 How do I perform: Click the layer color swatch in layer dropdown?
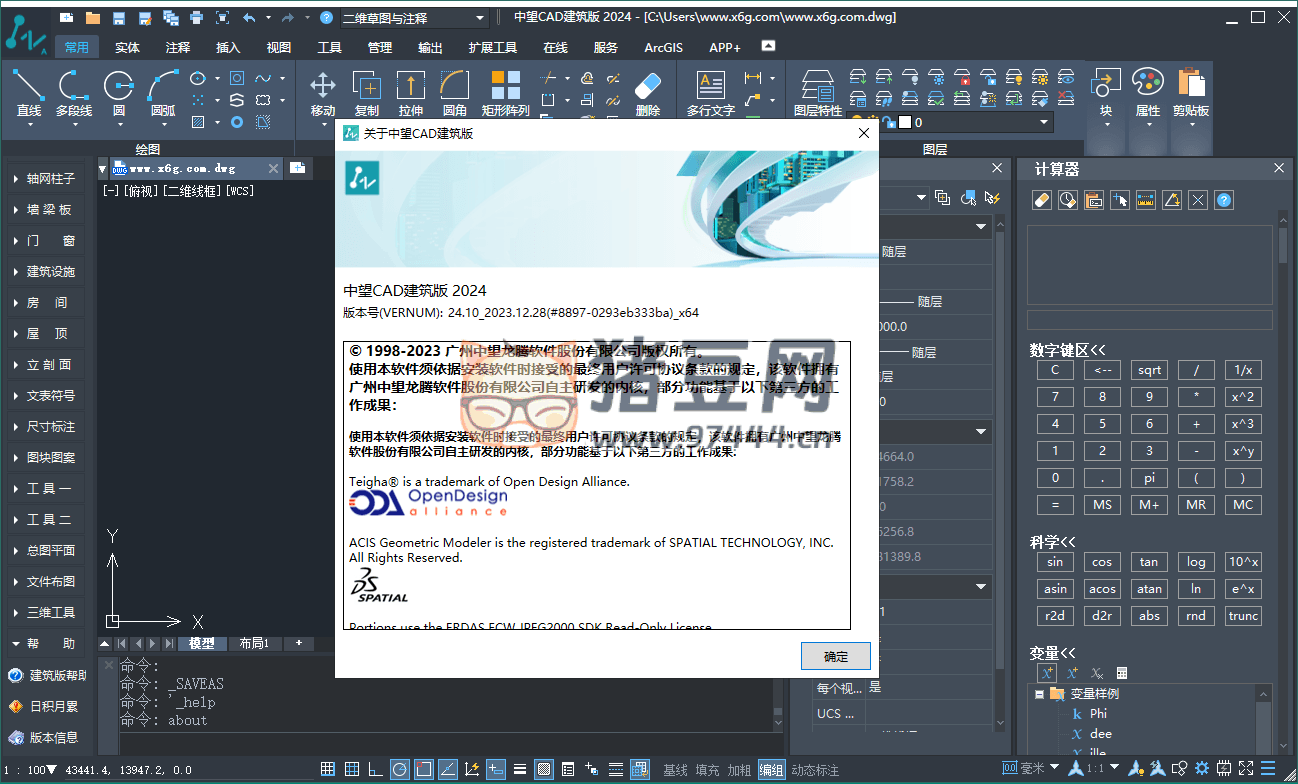pyautogui.click(x=904, y=122)
